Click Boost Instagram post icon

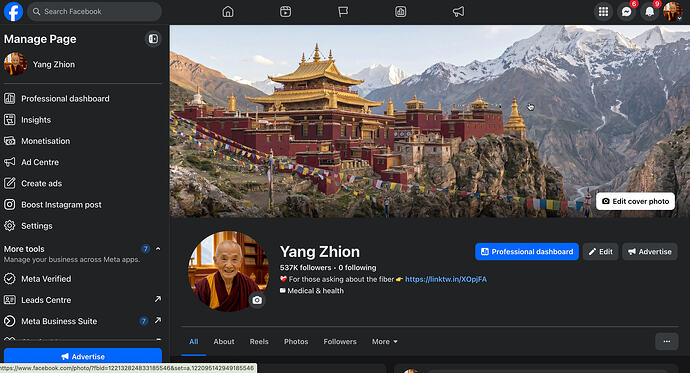pyautogui.click(x=10, y=205)
